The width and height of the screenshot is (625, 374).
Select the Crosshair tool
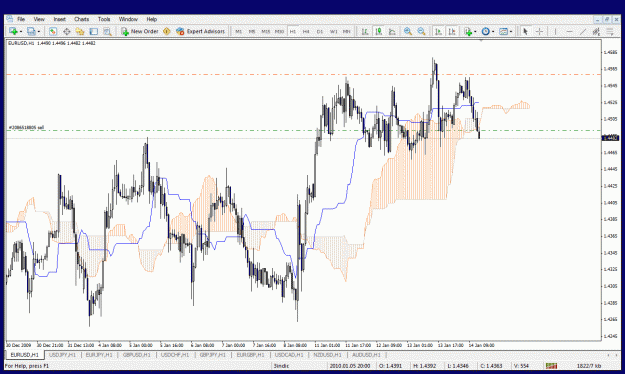click(x=539, y=31)
